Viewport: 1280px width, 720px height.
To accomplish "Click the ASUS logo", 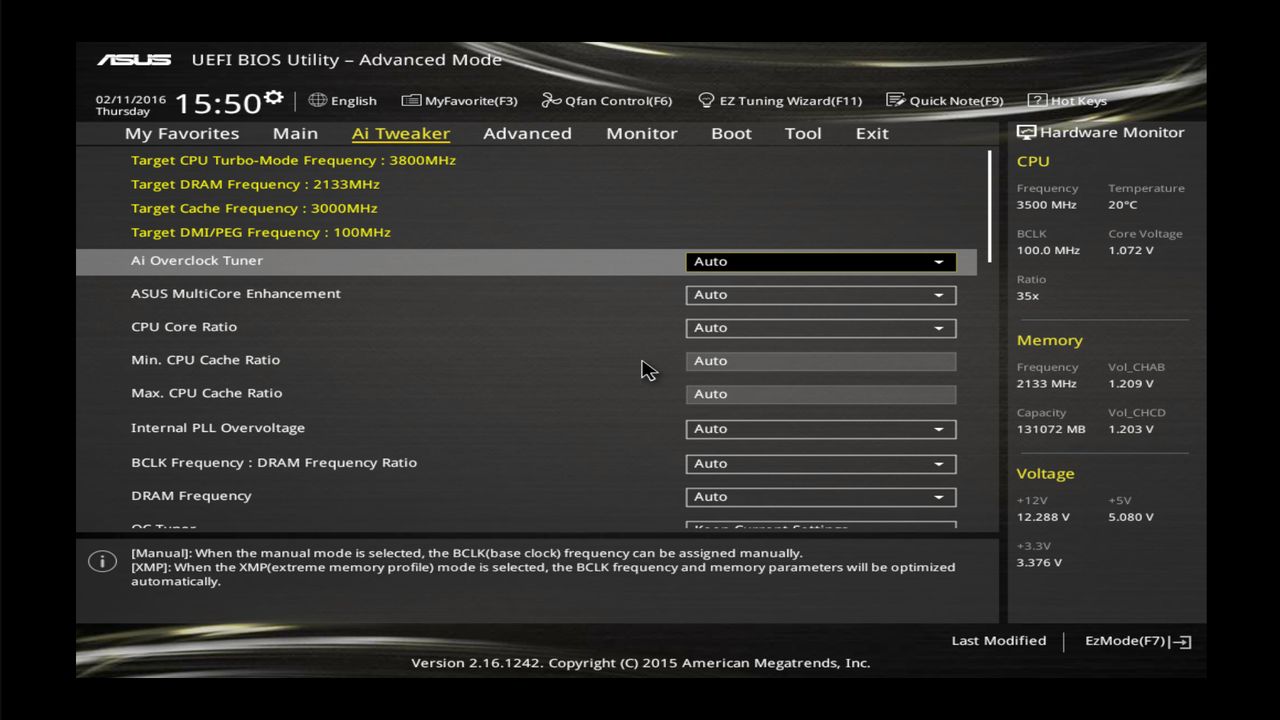I will point(134,60).
